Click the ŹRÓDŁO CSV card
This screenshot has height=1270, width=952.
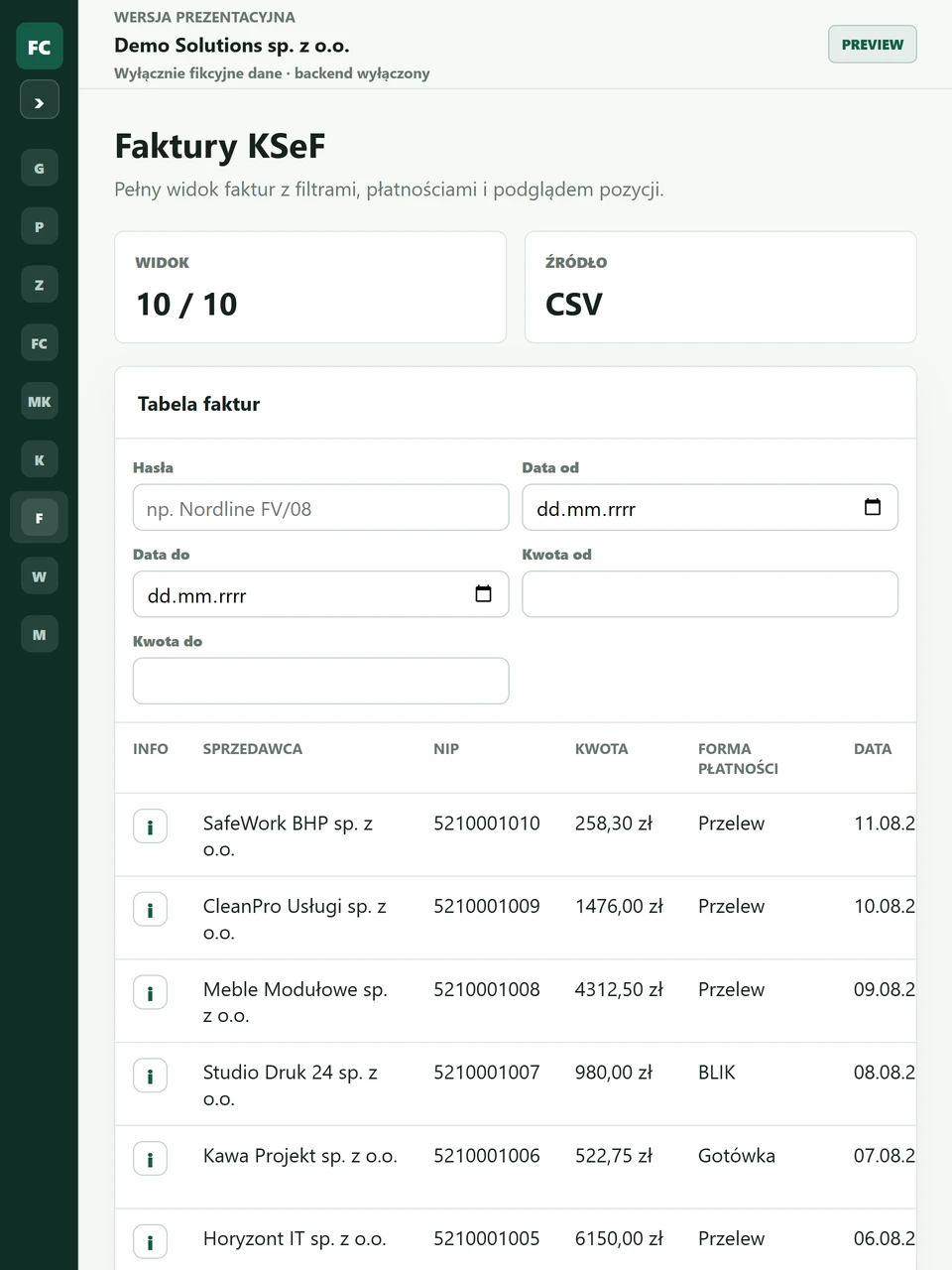pos(721,288)
